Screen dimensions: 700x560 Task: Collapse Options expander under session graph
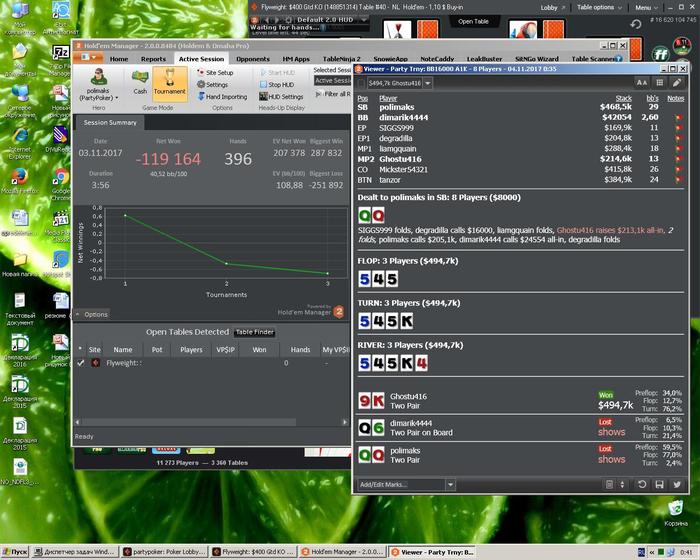click(x=92, y=314)
